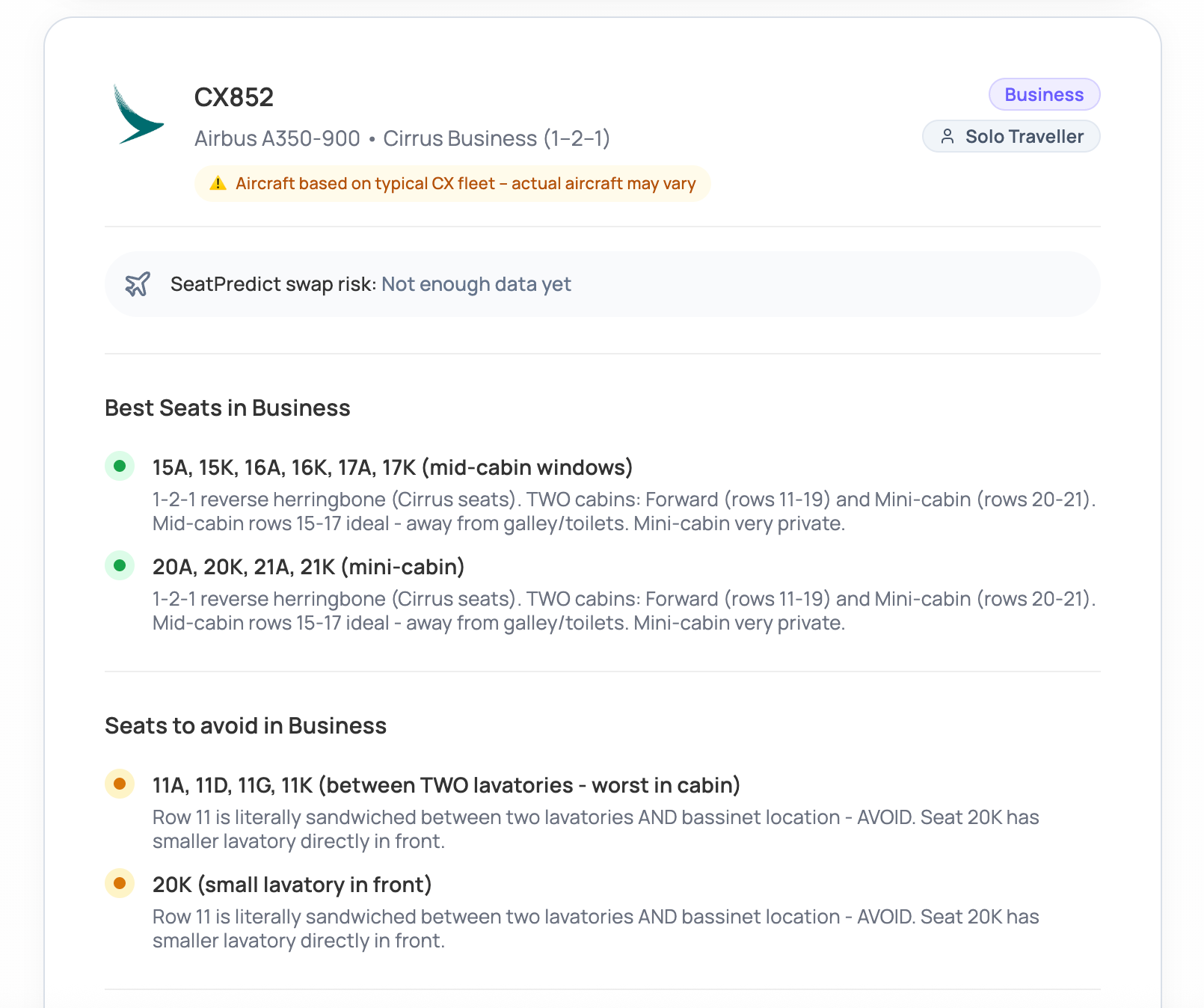The height and width of the screenshot is (1008, 1204).
Task: Click the Not enough data yet link
Action: (x=476, y=284)
